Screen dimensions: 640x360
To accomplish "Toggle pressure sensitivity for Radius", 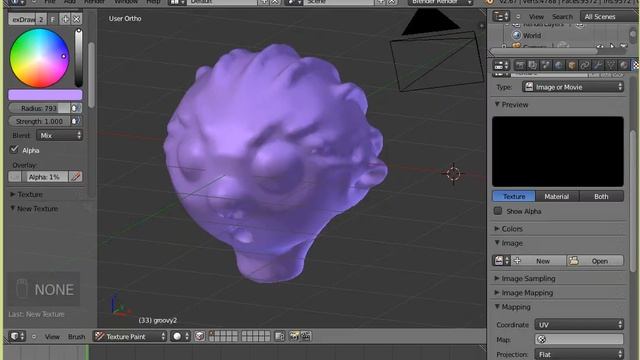I will pos(76,108).
